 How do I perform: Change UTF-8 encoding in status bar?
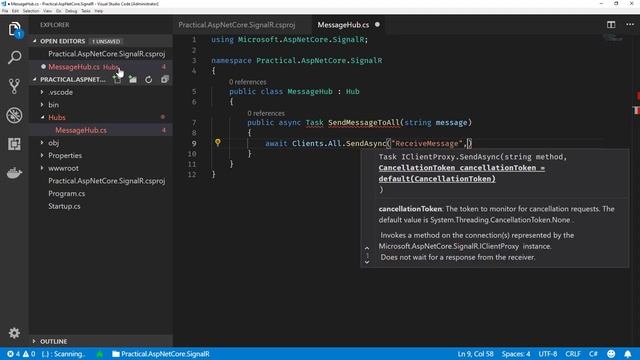pyautogui.click(x=548, y=354)
